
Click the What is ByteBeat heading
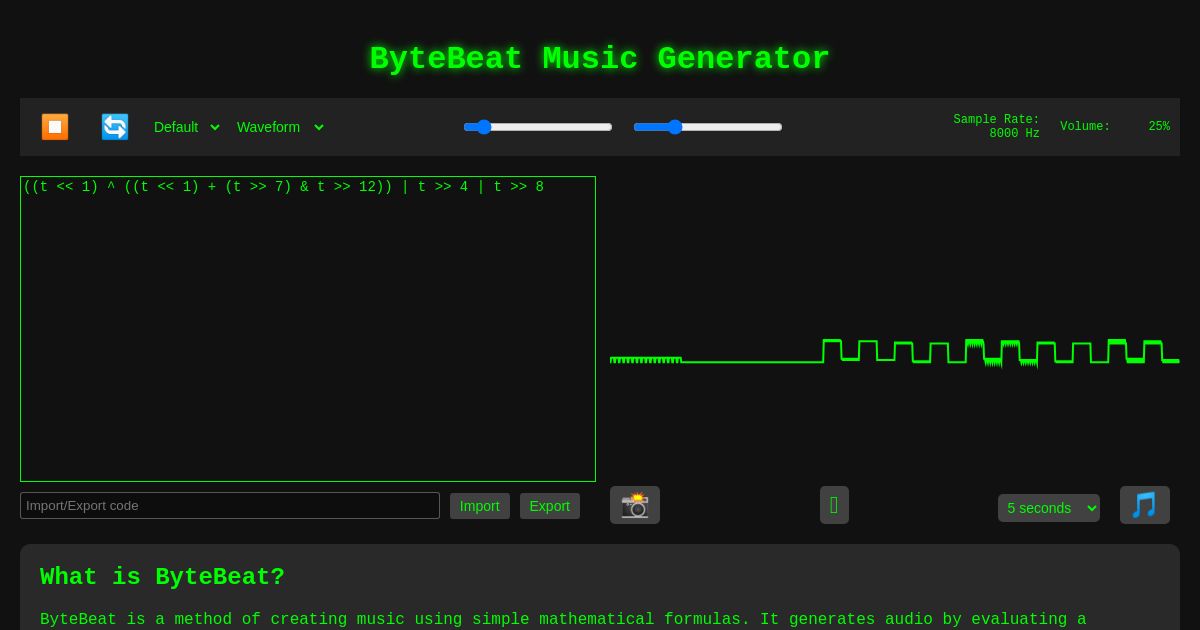[162, 577]
